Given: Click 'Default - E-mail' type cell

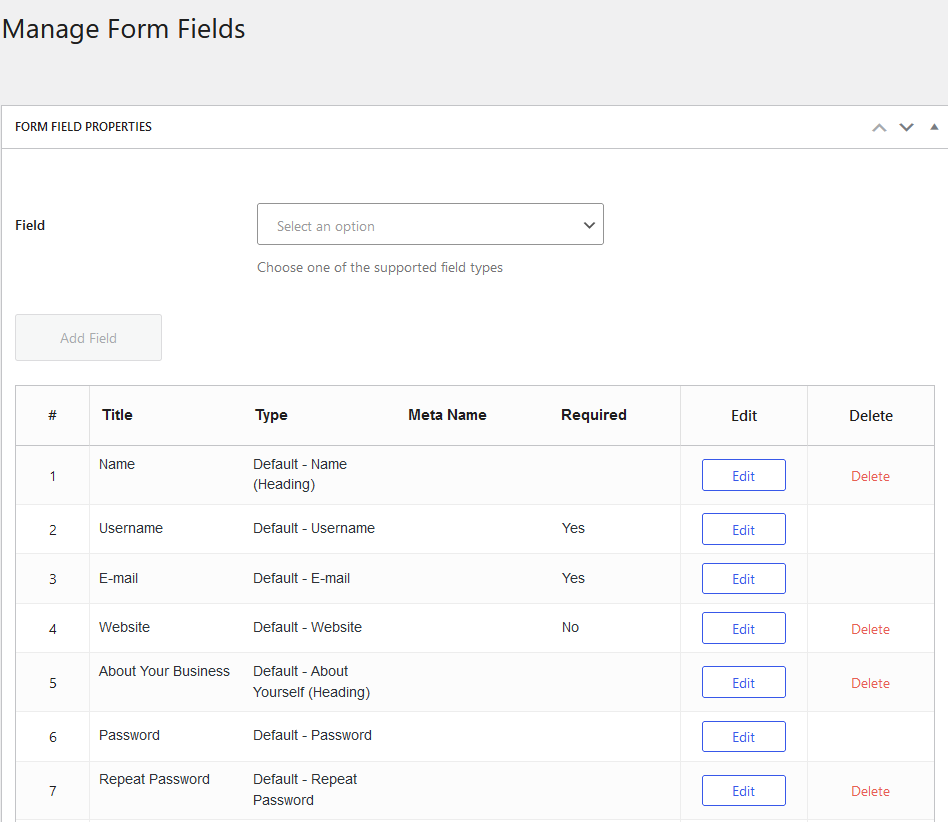Looking at the screenshot, I should [301, 578].
